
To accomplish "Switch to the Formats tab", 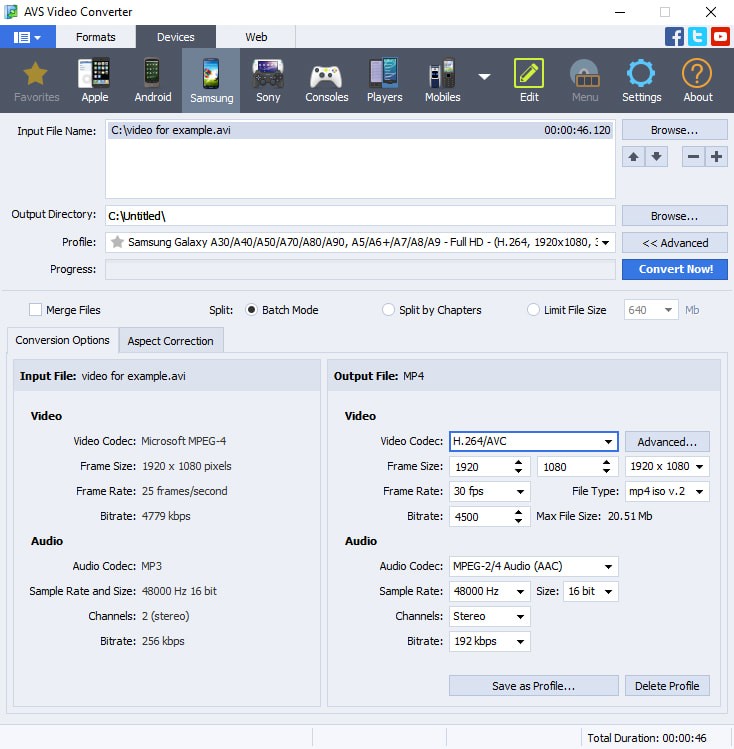I will [96, 37].
